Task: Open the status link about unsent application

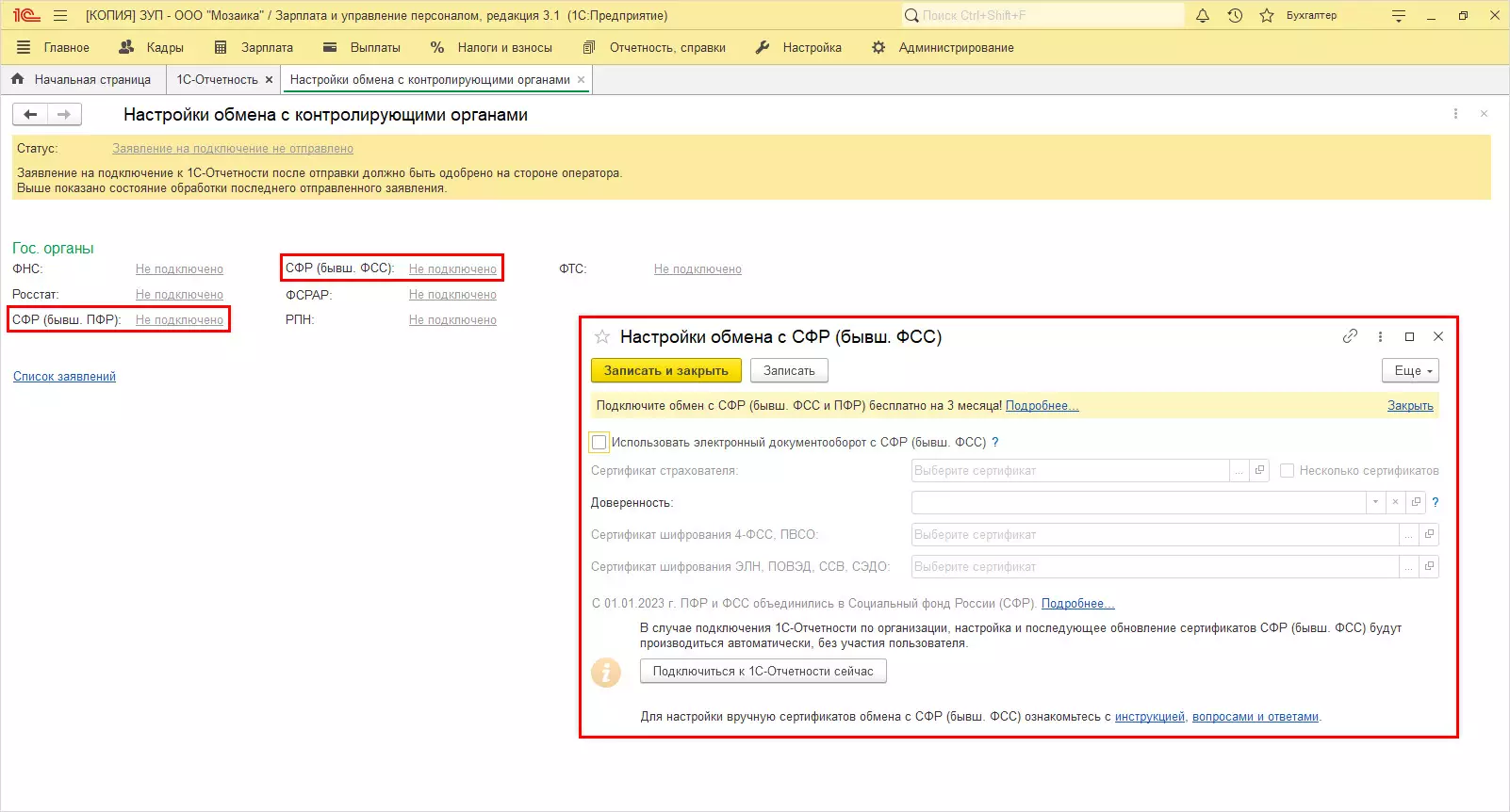Action: pyautogui.click(x=233, y=149)
